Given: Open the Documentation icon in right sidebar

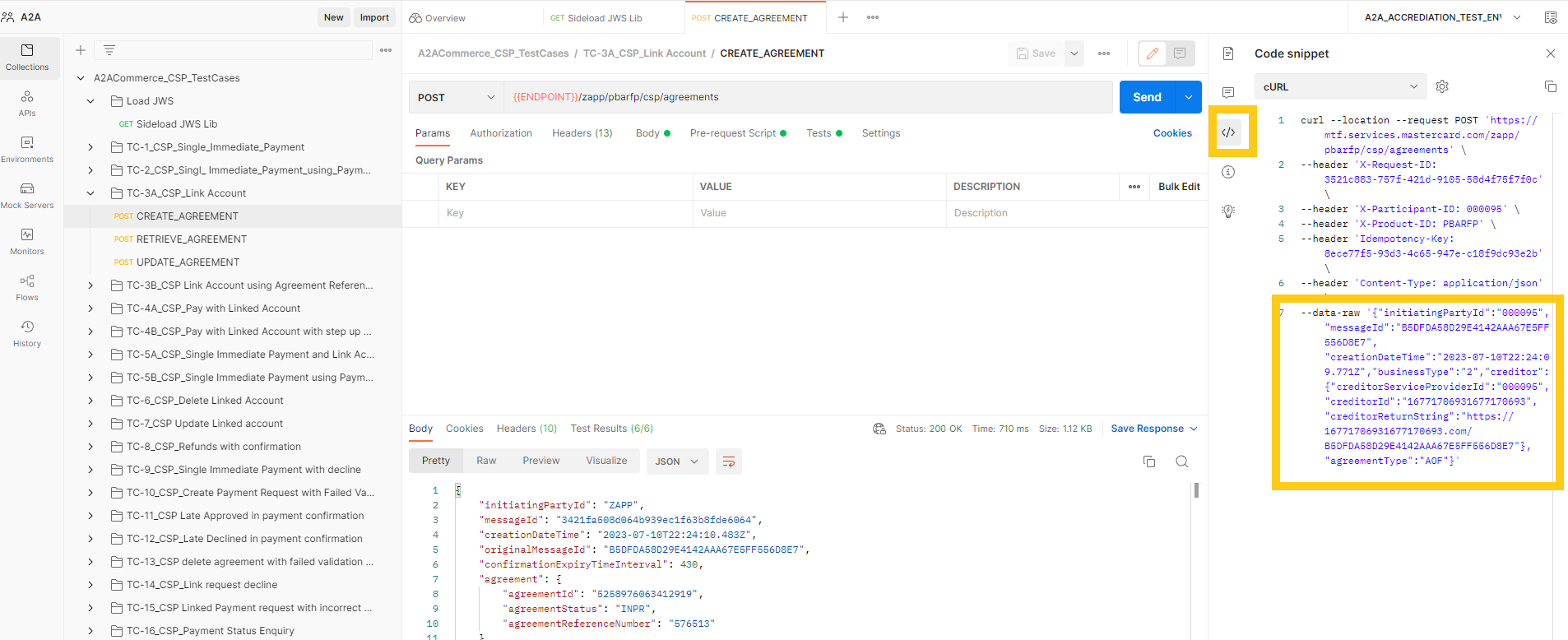Looking at the screenshot, I should coord(1228,53).
